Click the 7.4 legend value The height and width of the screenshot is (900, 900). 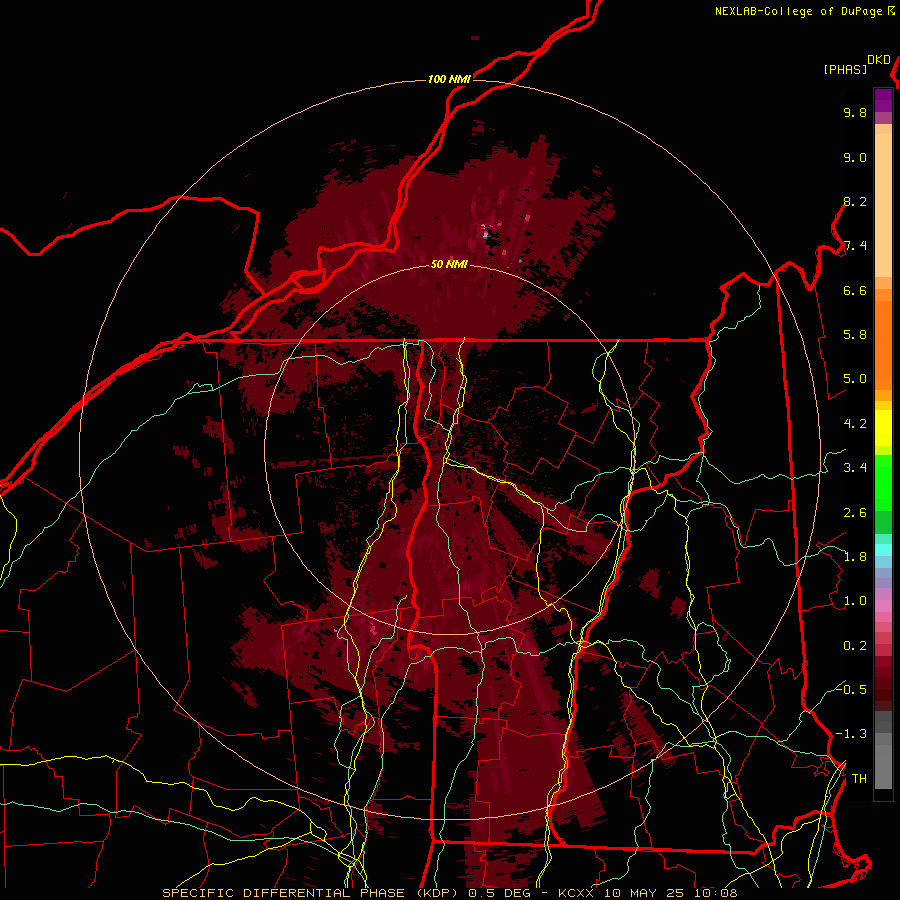pos(855,246)
